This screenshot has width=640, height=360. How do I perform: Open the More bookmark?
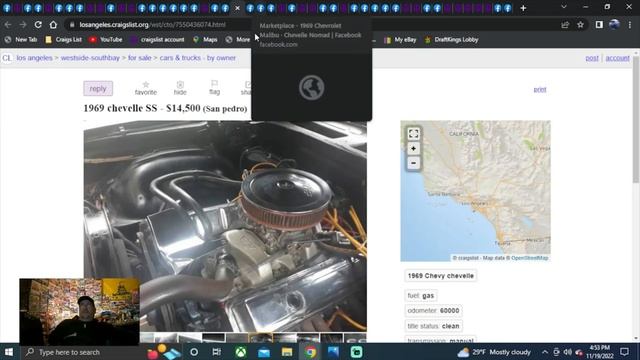(238, 40)
